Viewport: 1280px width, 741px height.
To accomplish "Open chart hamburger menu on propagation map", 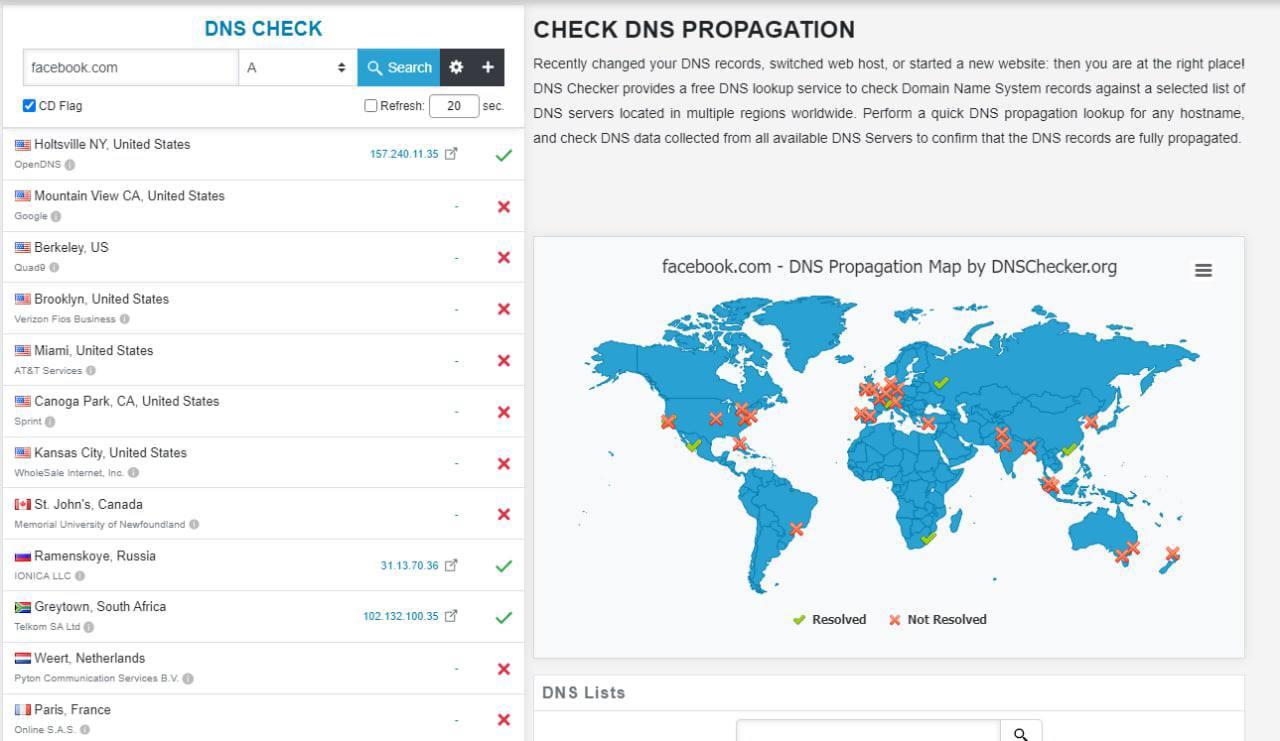I will click(1203, 270).
